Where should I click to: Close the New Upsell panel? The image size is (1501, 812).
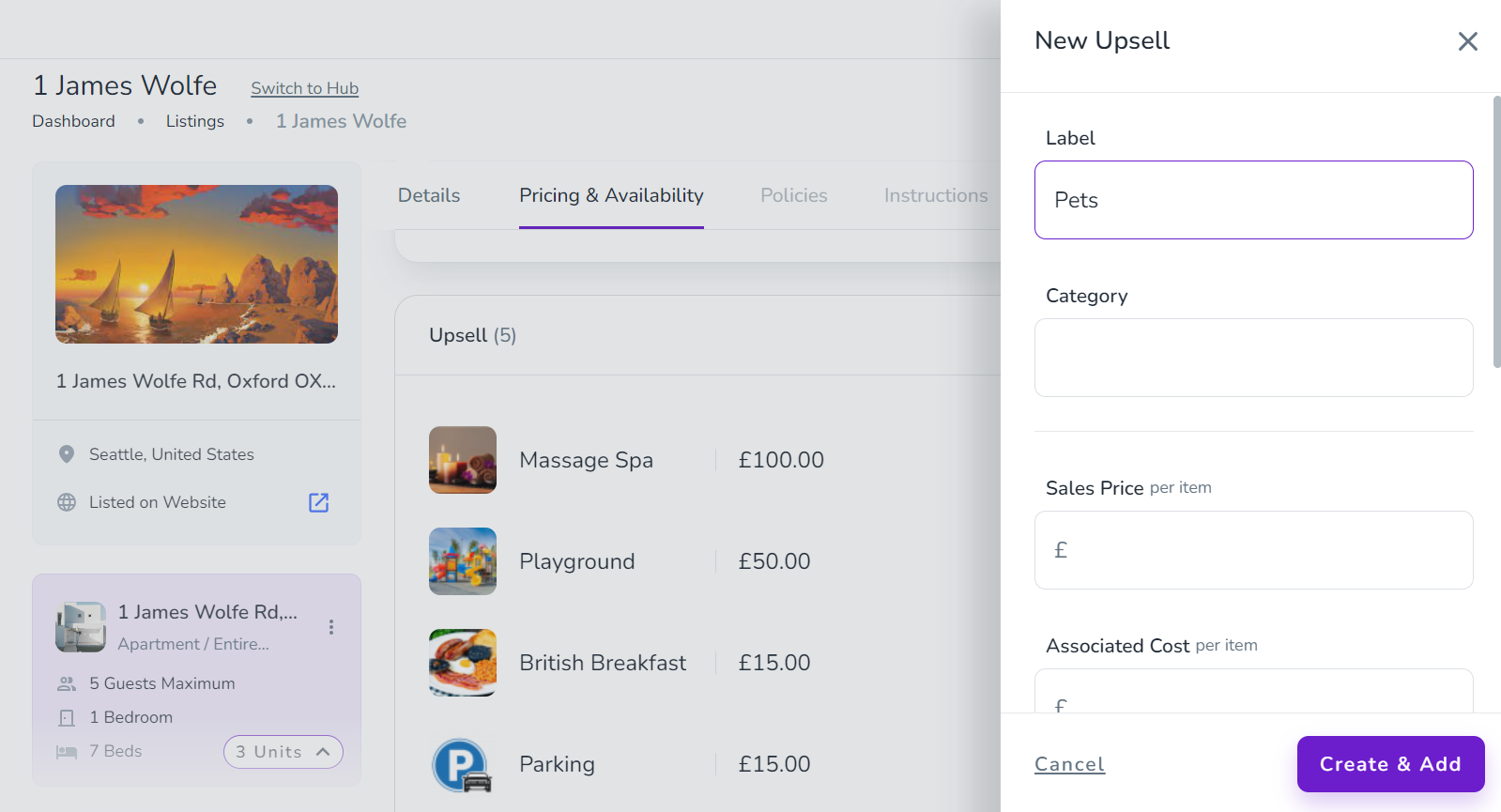coord(1467,41)
